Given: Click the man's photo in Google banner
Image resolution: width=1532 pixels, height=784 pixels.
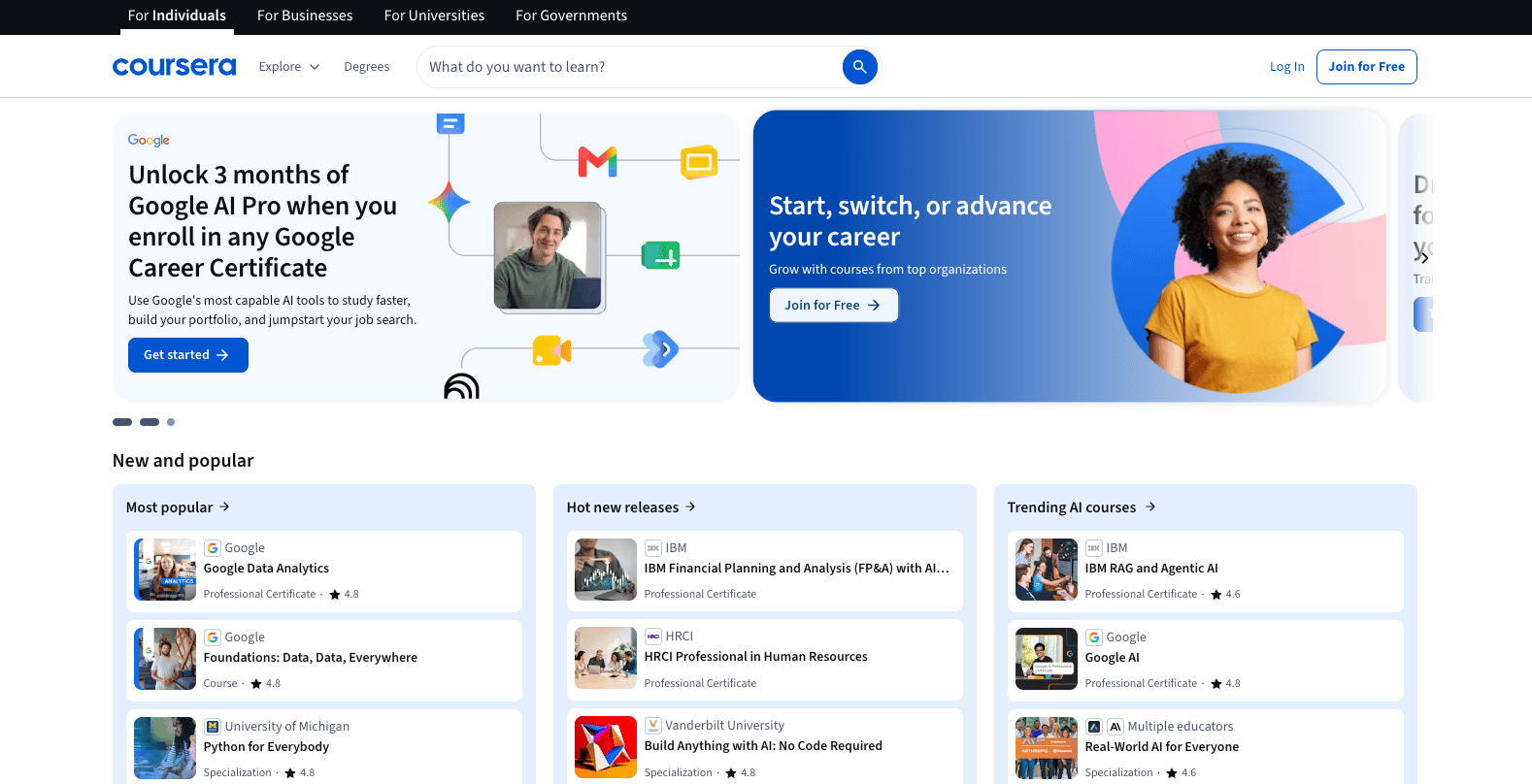Looking at the screenshot, I should click(548, 255).
